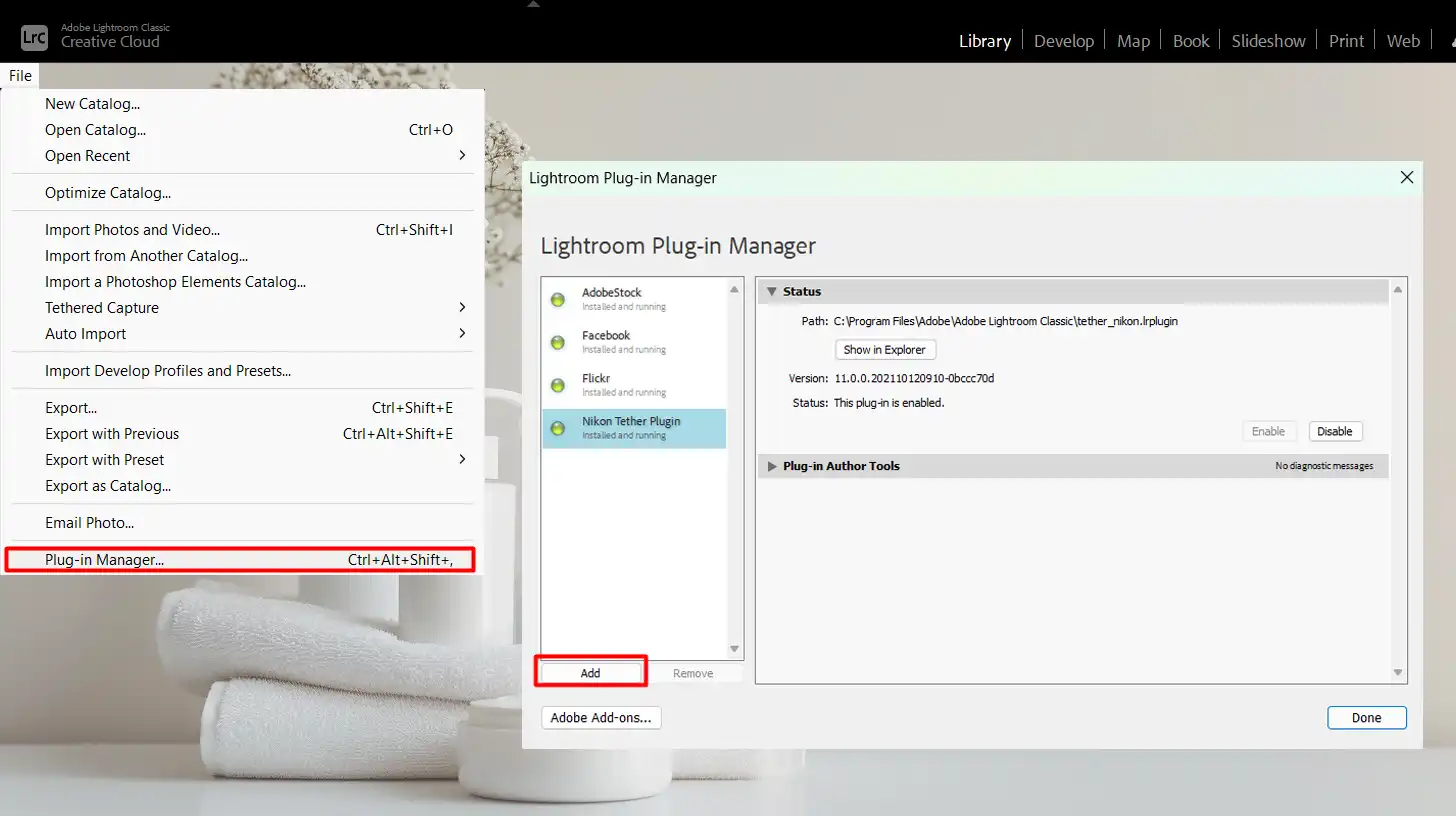Click Done to close the manager

[x=1366, y=717]
